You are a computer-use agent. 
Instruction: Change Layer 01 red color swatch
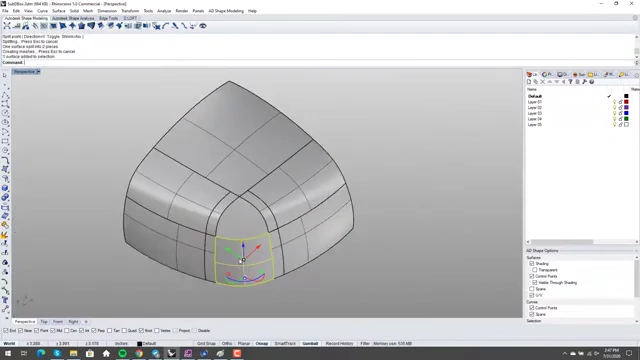[x=626, y=102]
